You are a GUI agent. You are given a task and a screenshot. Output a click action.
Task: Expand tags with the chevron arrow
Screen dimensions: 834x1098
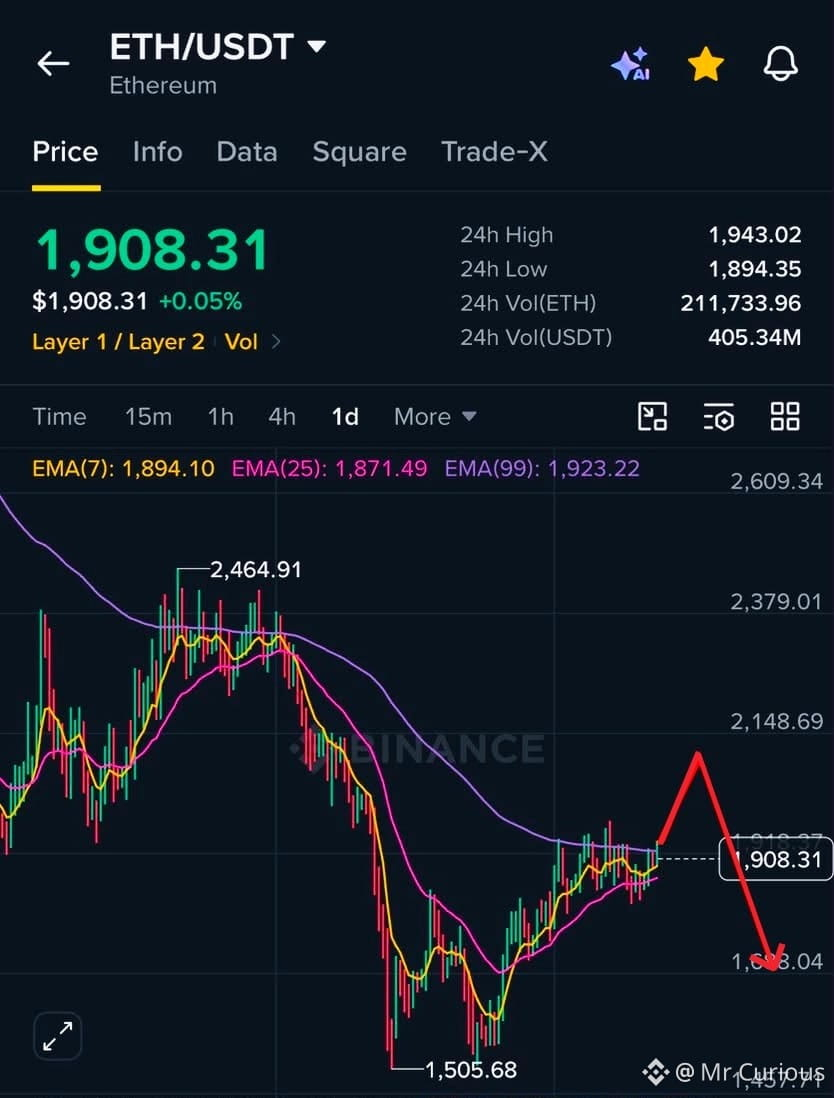pos(276,342)
